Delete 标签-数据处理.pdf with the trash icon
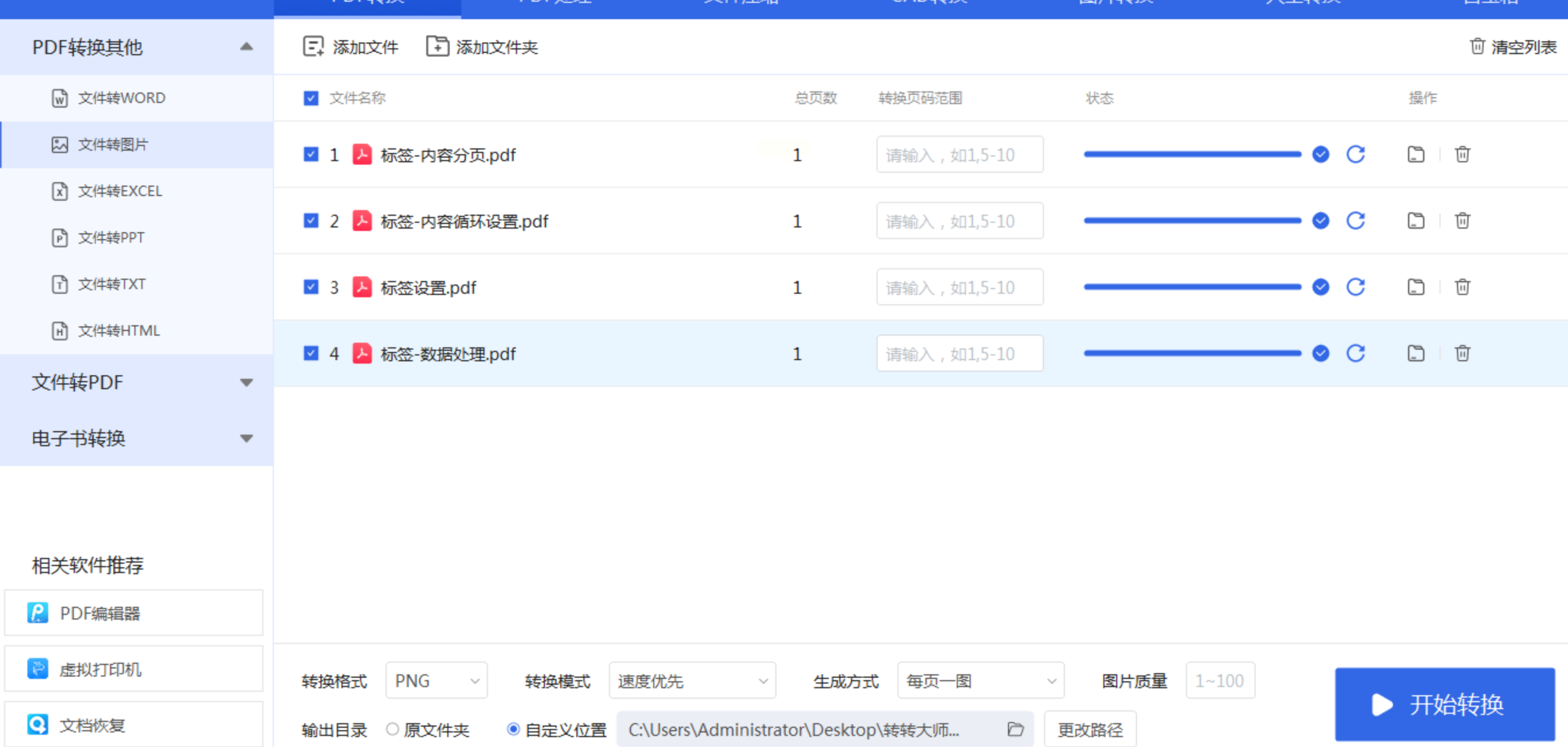Viewport: 1568px width, 747px height. [x=1462, y=353]
